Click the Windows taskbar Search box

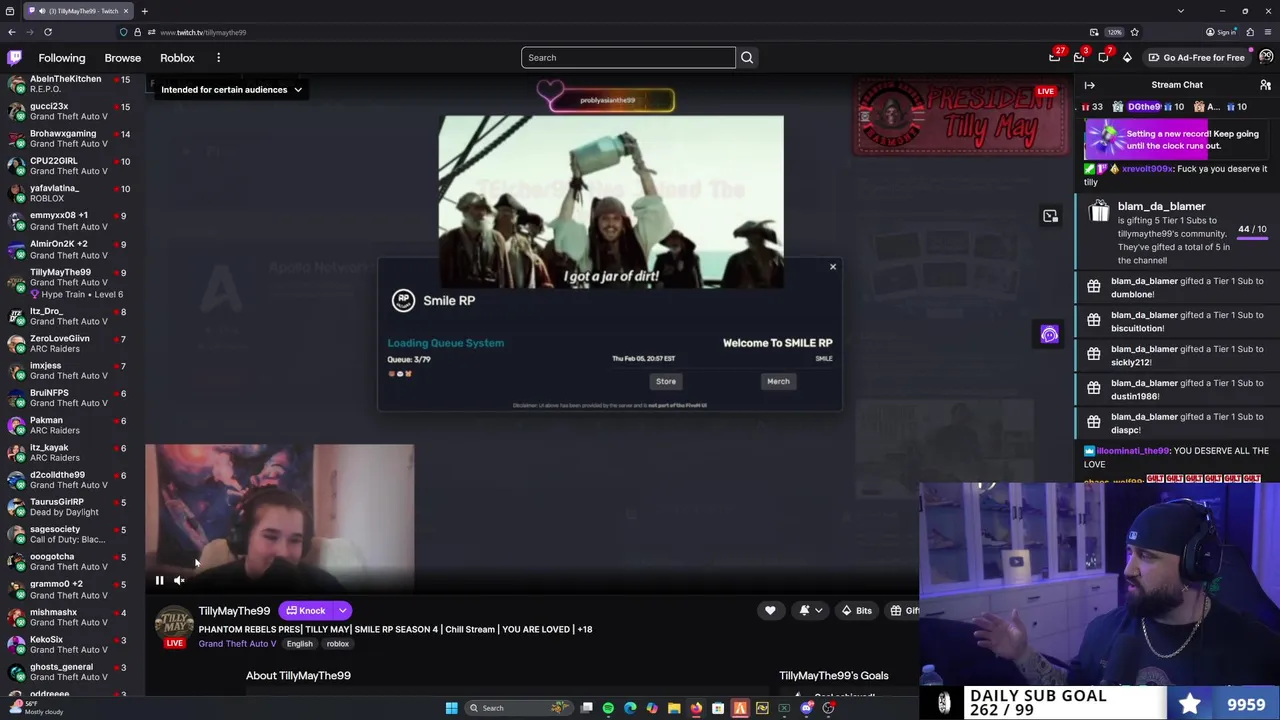518,708
